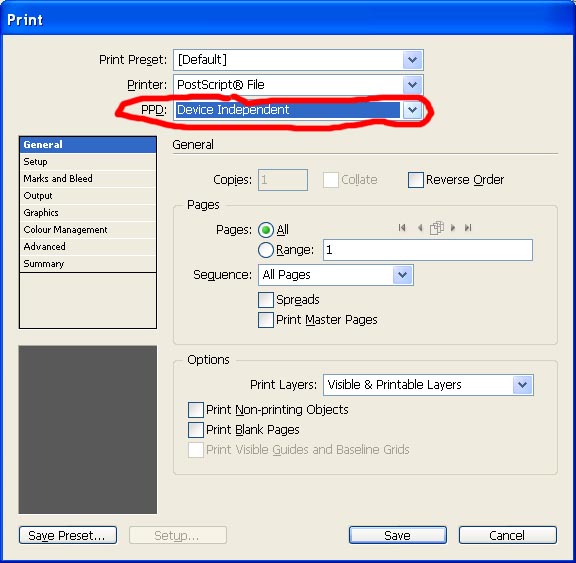Open the Colour Management panel

point(88,230)
